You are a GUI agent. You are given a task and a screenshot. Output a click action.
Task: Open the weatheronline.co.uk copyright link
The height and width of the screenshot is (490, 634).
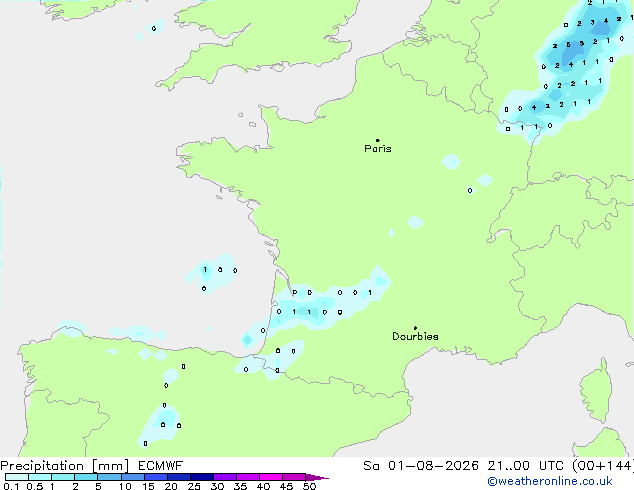coord(550,481)
